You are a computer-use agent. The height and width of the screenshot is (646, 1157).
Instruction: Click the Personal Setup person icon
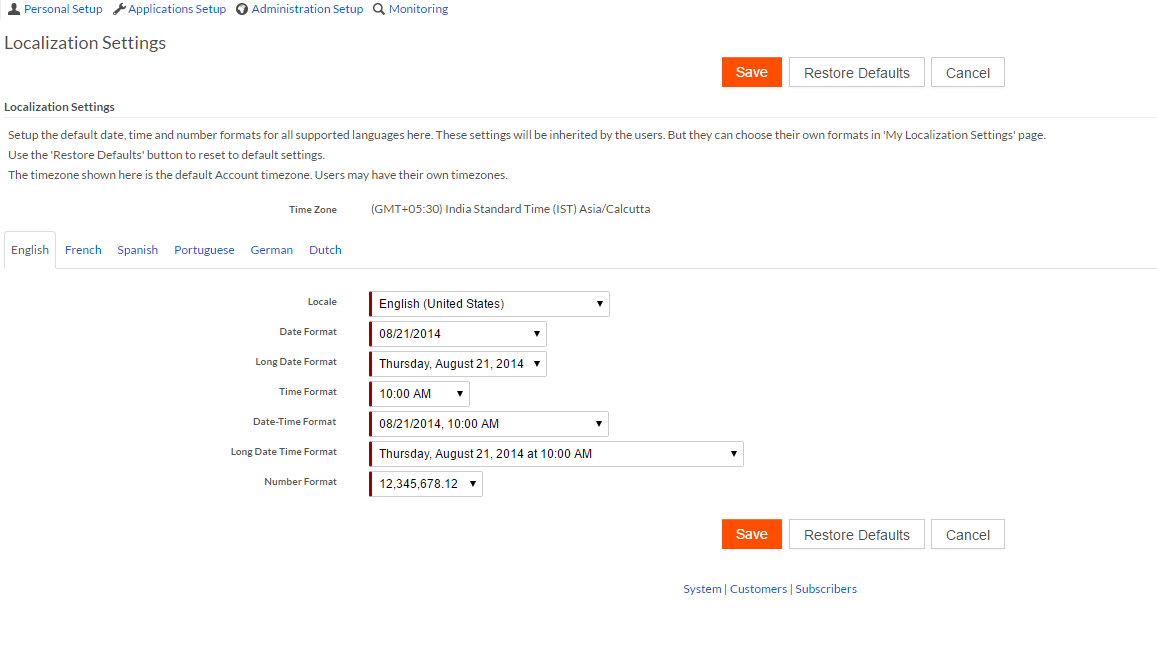(13, 9)
